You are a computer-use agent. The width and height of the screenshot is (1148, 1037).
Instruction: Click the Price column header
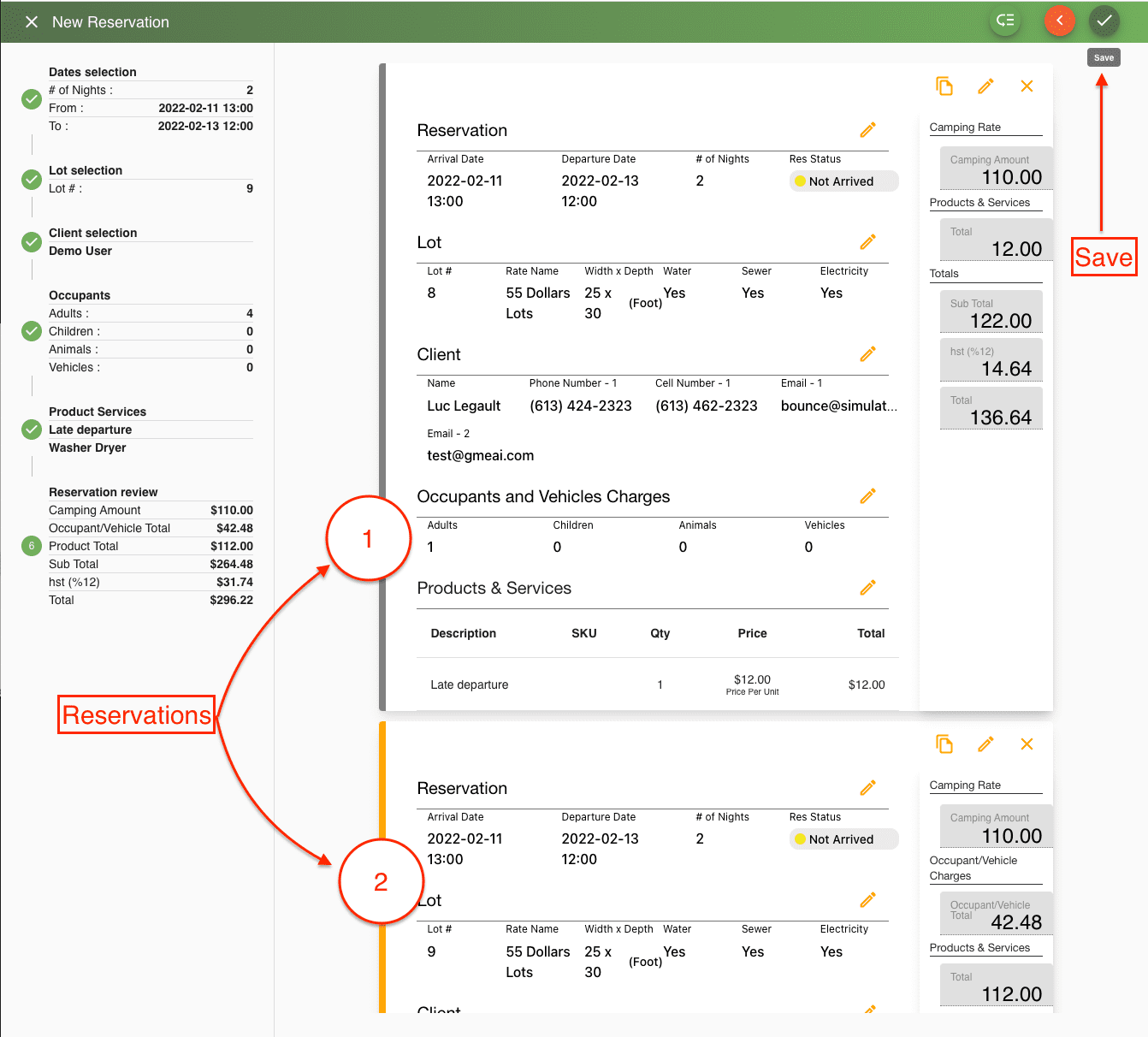click(x=752, y=633)
